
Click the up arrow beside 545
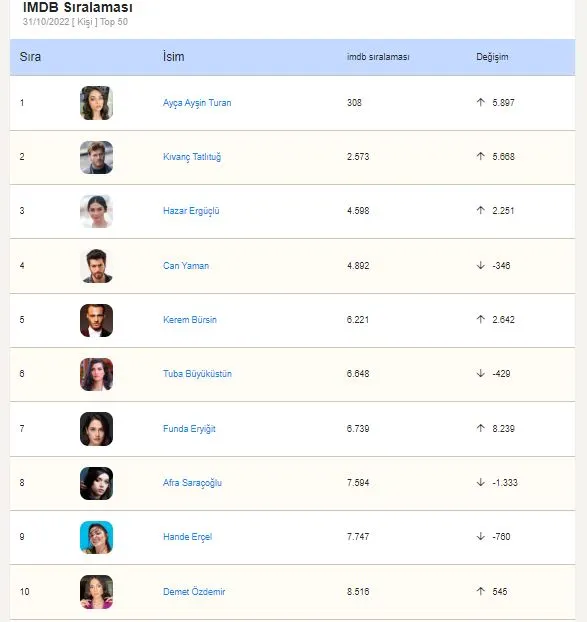[481, 591]
